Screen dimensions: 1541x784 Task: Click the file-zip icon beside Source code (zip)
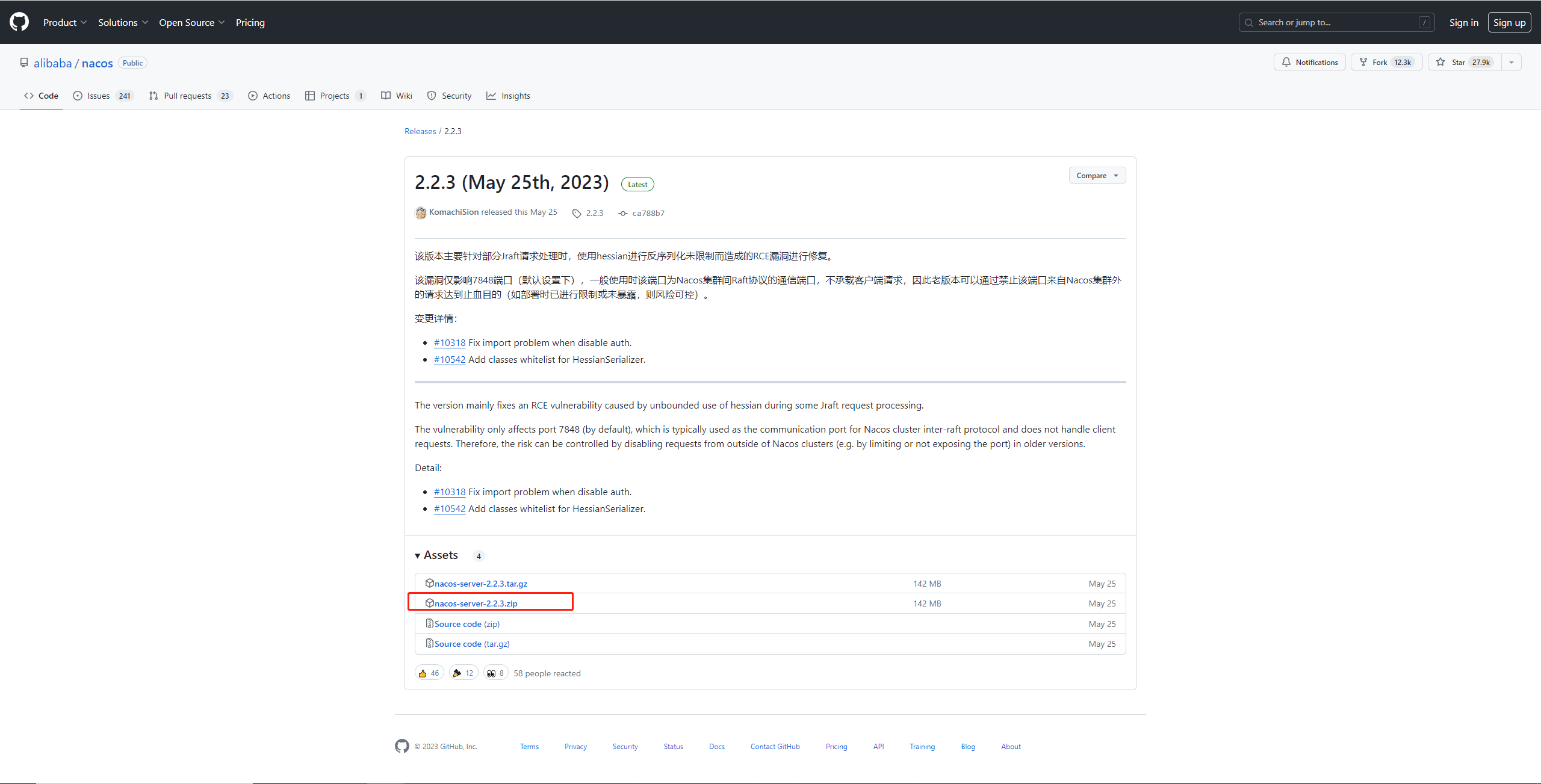pos(430,623)
